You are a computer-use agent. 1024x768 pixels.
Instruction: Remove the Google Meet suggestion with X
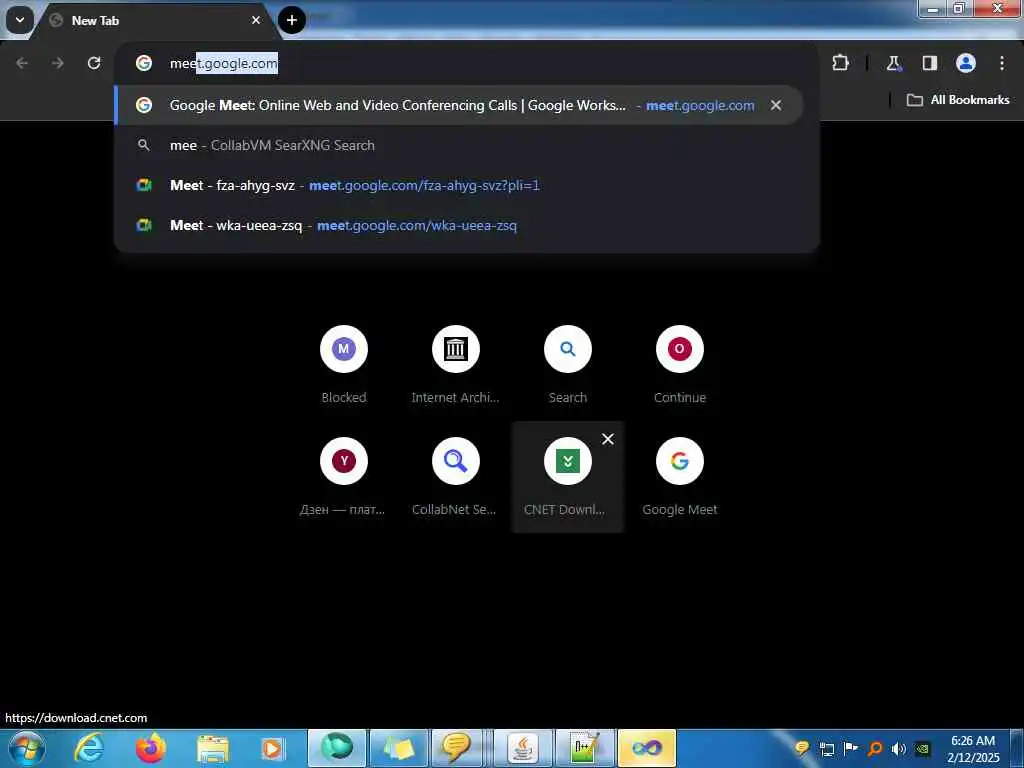(x=776, y=105)
